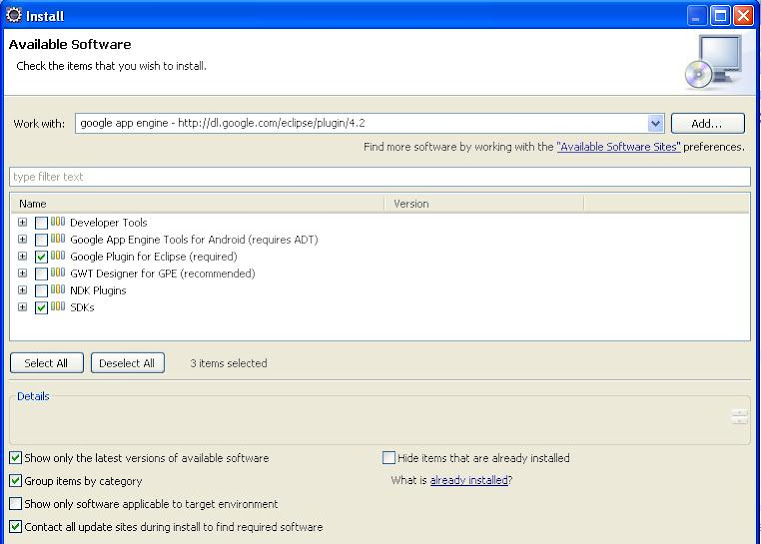Expand Google App Engine Tools for Android node
The image size is (761, 544).
[x=22, y=239]
